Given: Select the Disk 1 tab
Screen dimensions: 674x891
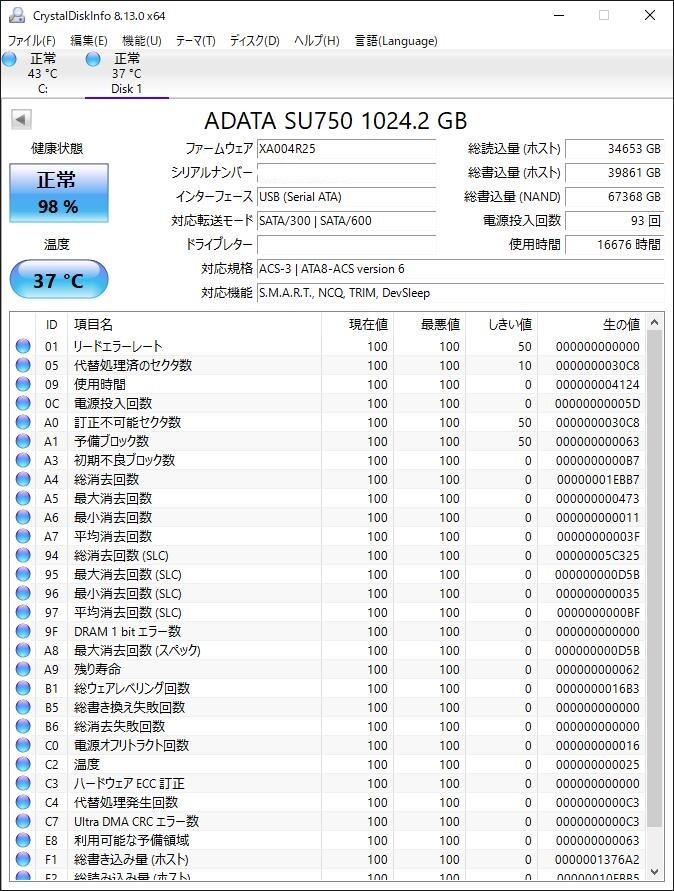Looking at the screenshot, I should coord(127,73).
